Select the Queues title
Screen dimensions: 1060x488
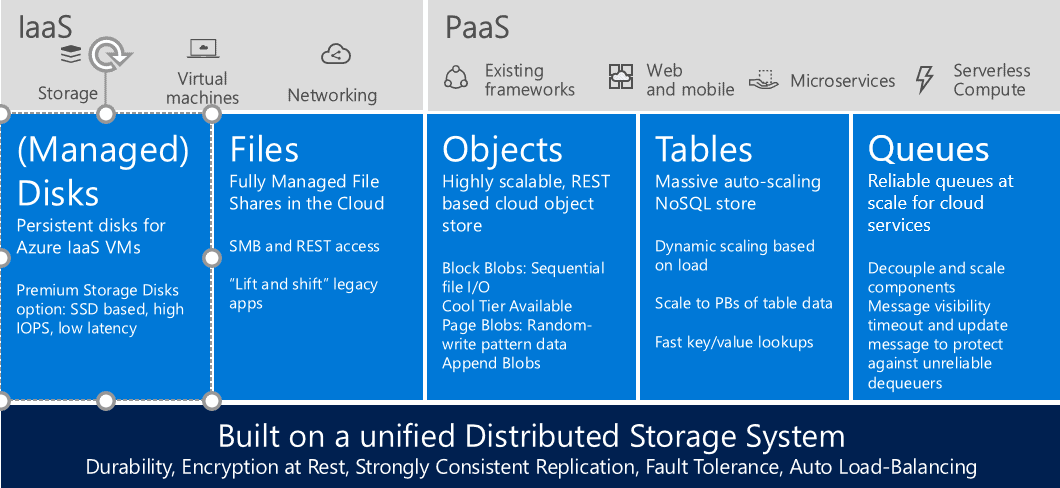[x=928, y=149]
